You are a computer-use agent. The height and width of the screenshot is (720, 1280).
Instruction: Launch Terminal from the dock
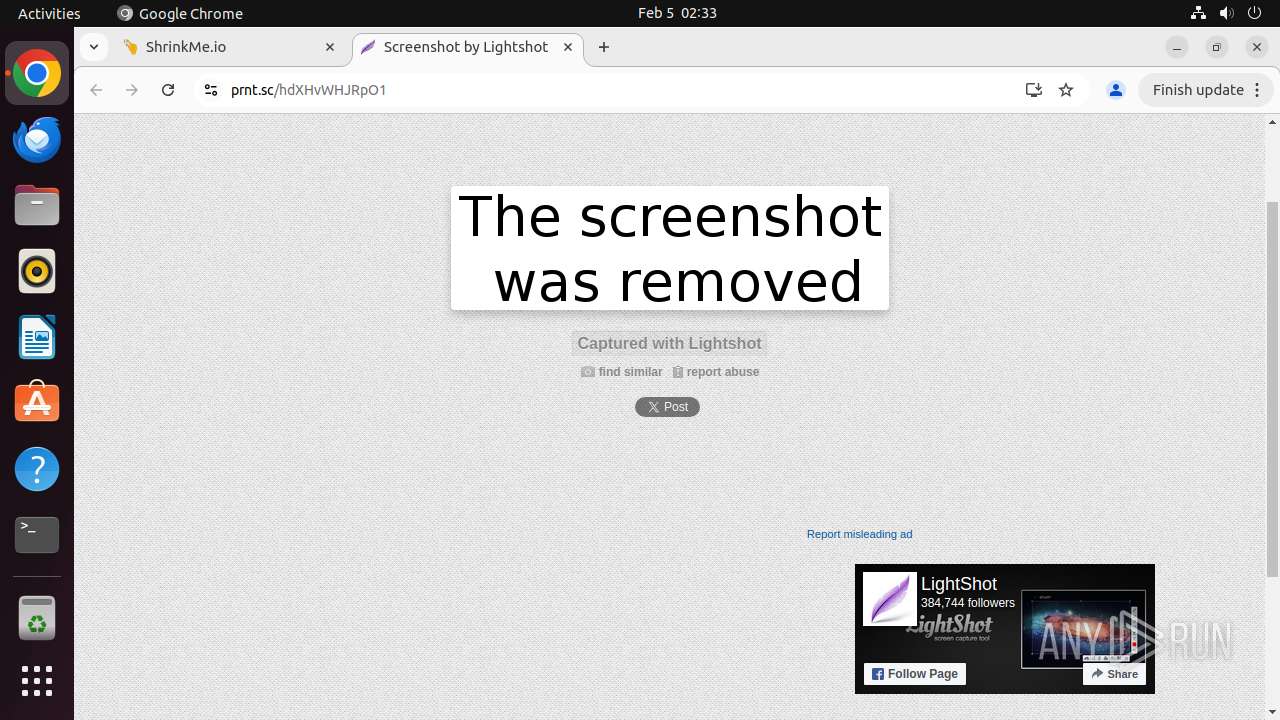tap(37, 535)
